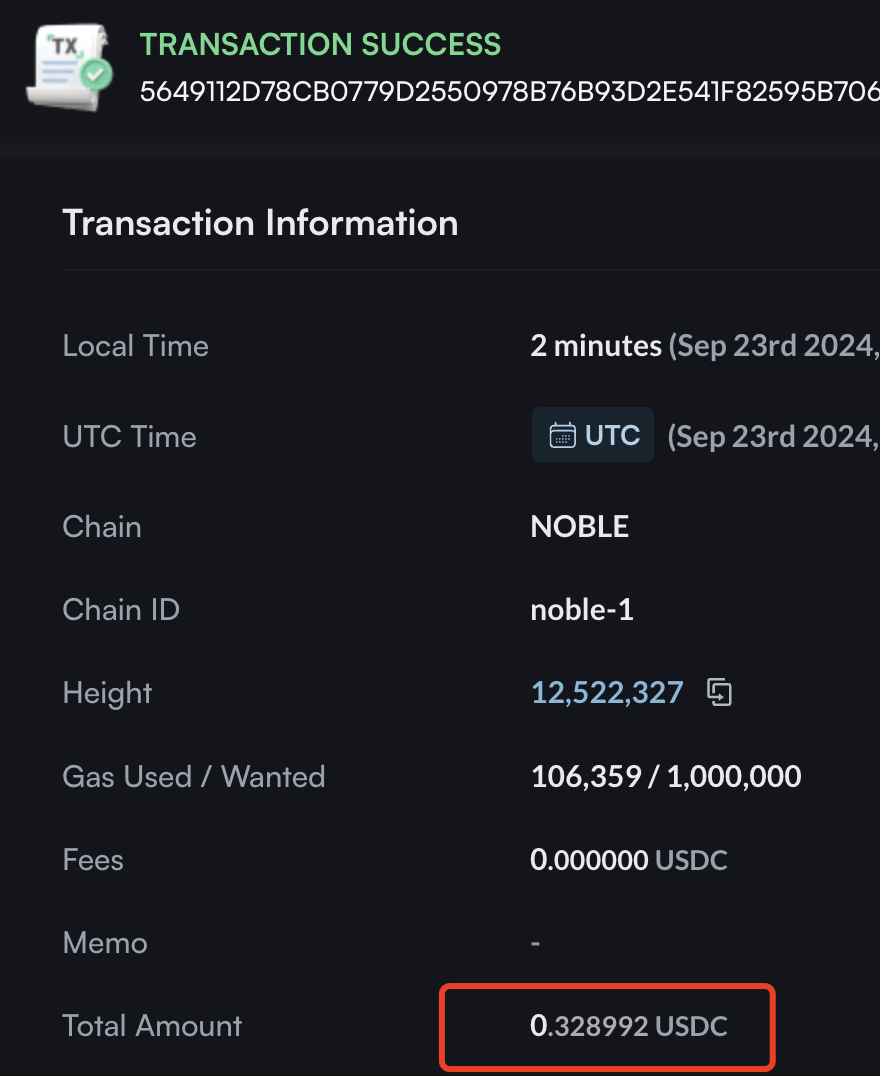Click the green checkmark badge on receipt
The image size is (880, 1076).
point(96,73)
